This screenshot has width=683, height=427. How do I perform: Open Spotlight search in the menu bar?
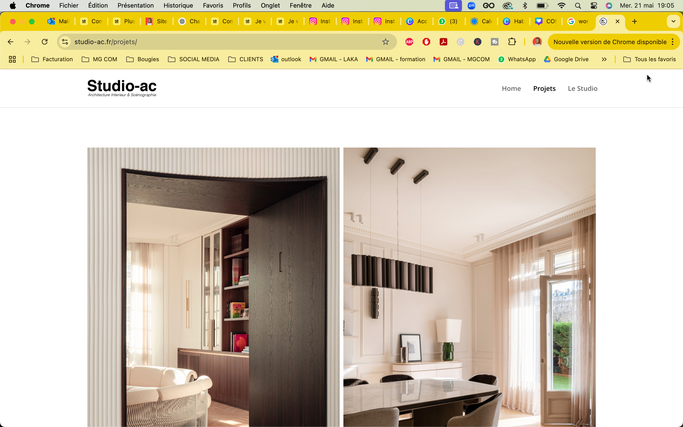click(x=578, y=6)
